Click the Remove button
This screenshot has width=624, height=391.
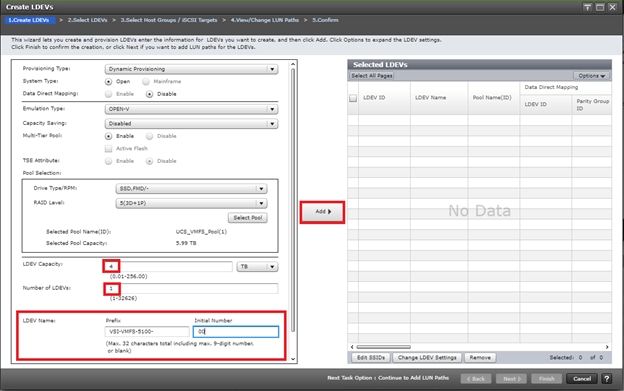(x=480, y=358)
